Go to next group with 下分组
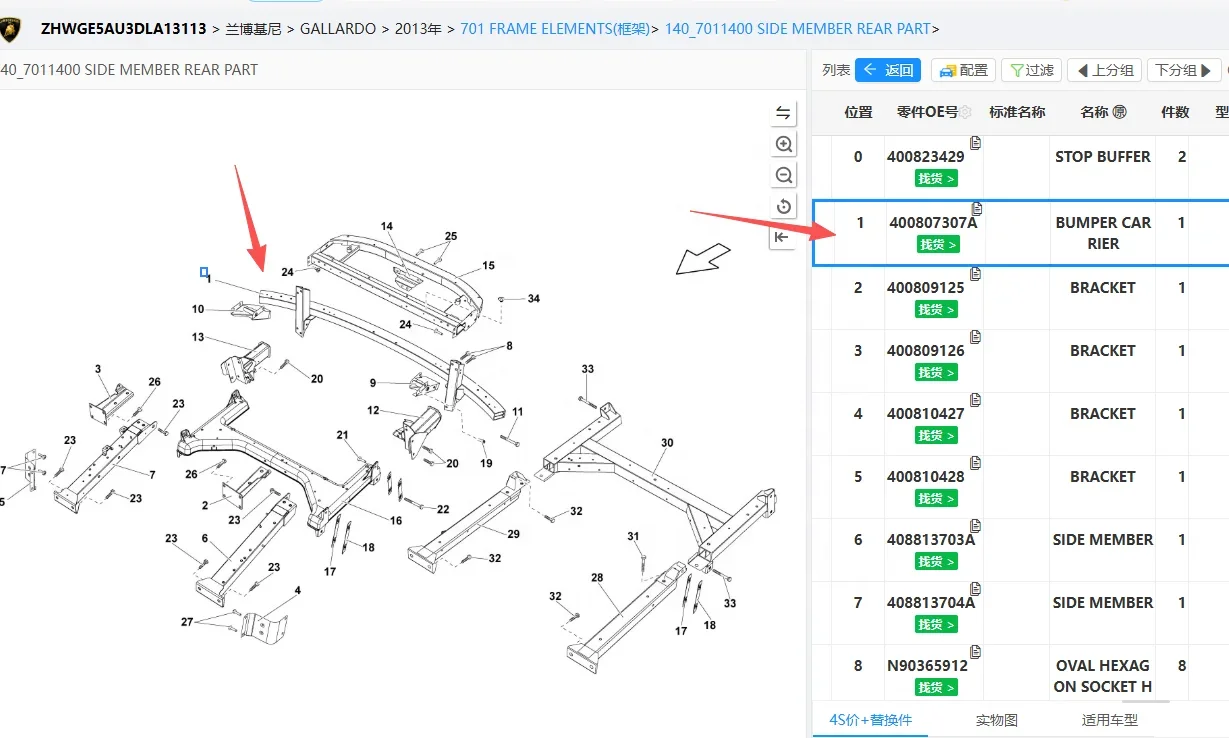 [1185, 70]
